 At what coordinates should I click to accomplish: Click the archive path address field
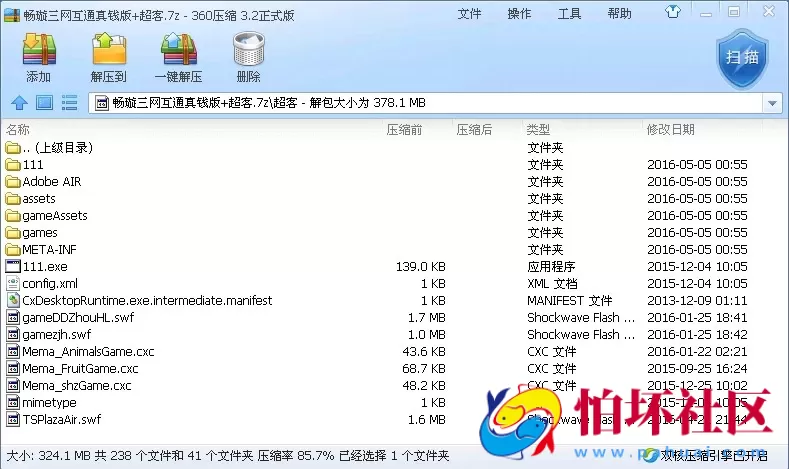428,103
